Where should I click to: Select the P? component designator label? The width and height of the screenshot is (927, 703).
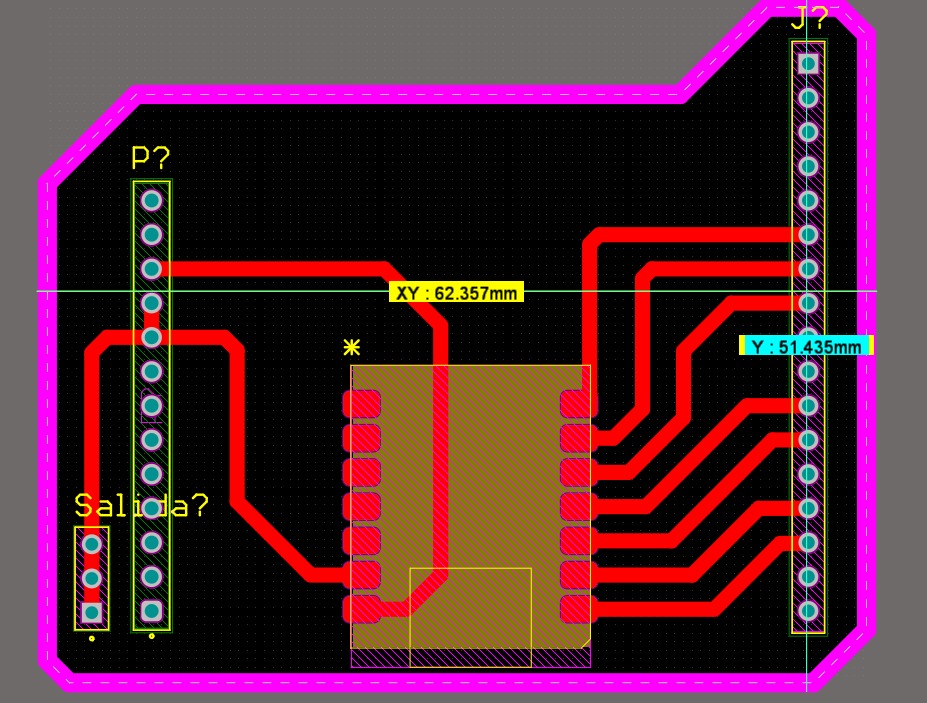click(x=150, y=158)
